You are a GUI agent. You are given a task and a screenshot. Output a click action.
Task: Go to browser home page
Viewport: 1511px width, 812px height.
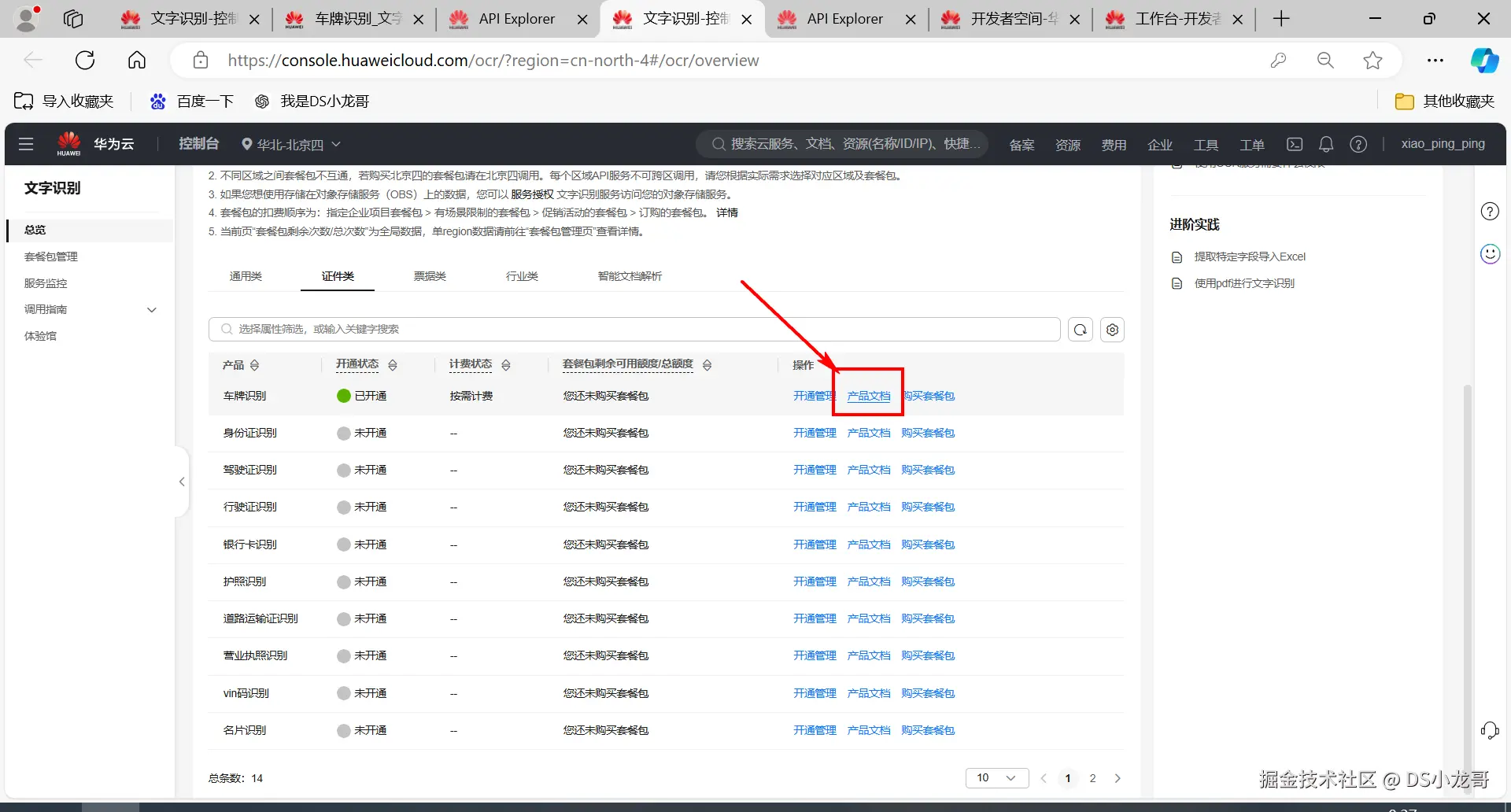[x=137, y=60]
